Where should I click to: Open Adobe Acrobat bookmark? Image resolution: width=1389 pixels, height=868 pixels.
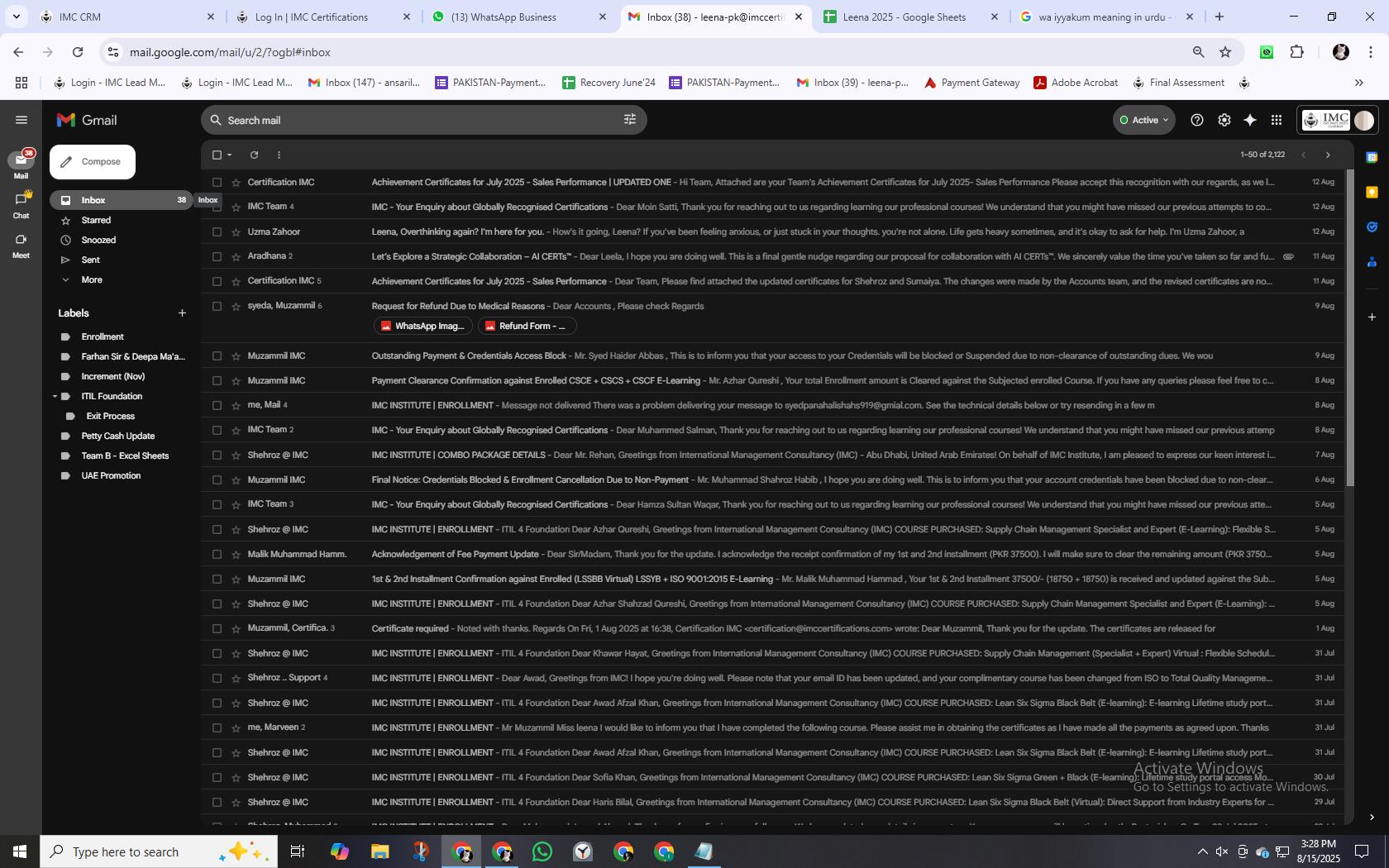click(1076, 83)
